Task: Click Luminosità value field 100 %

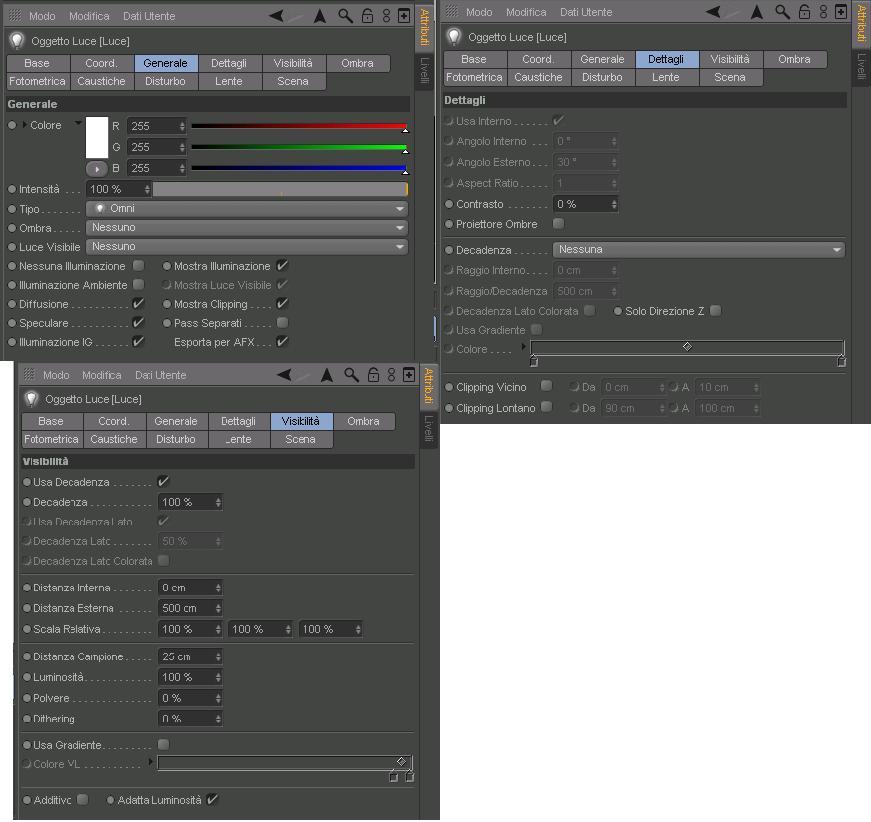Action: (191, 677)
